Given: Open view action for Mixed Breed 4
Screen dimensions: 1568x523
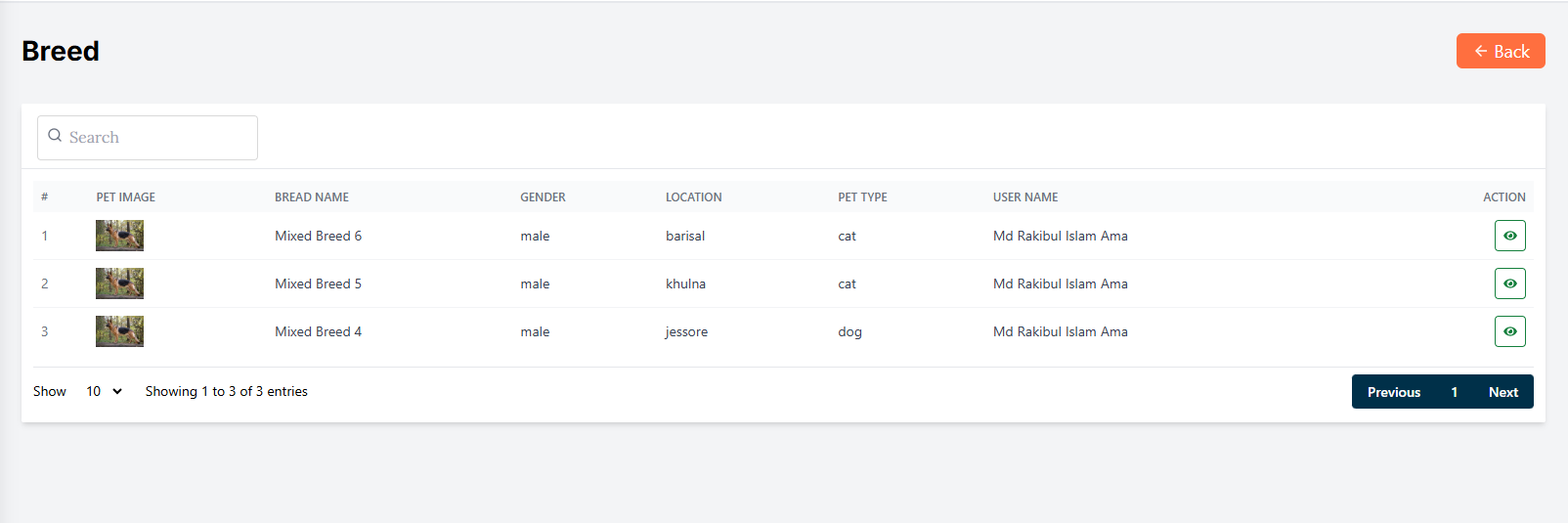Looking at the screenshot, I should pyautogui.click(x=1509, y=331).
